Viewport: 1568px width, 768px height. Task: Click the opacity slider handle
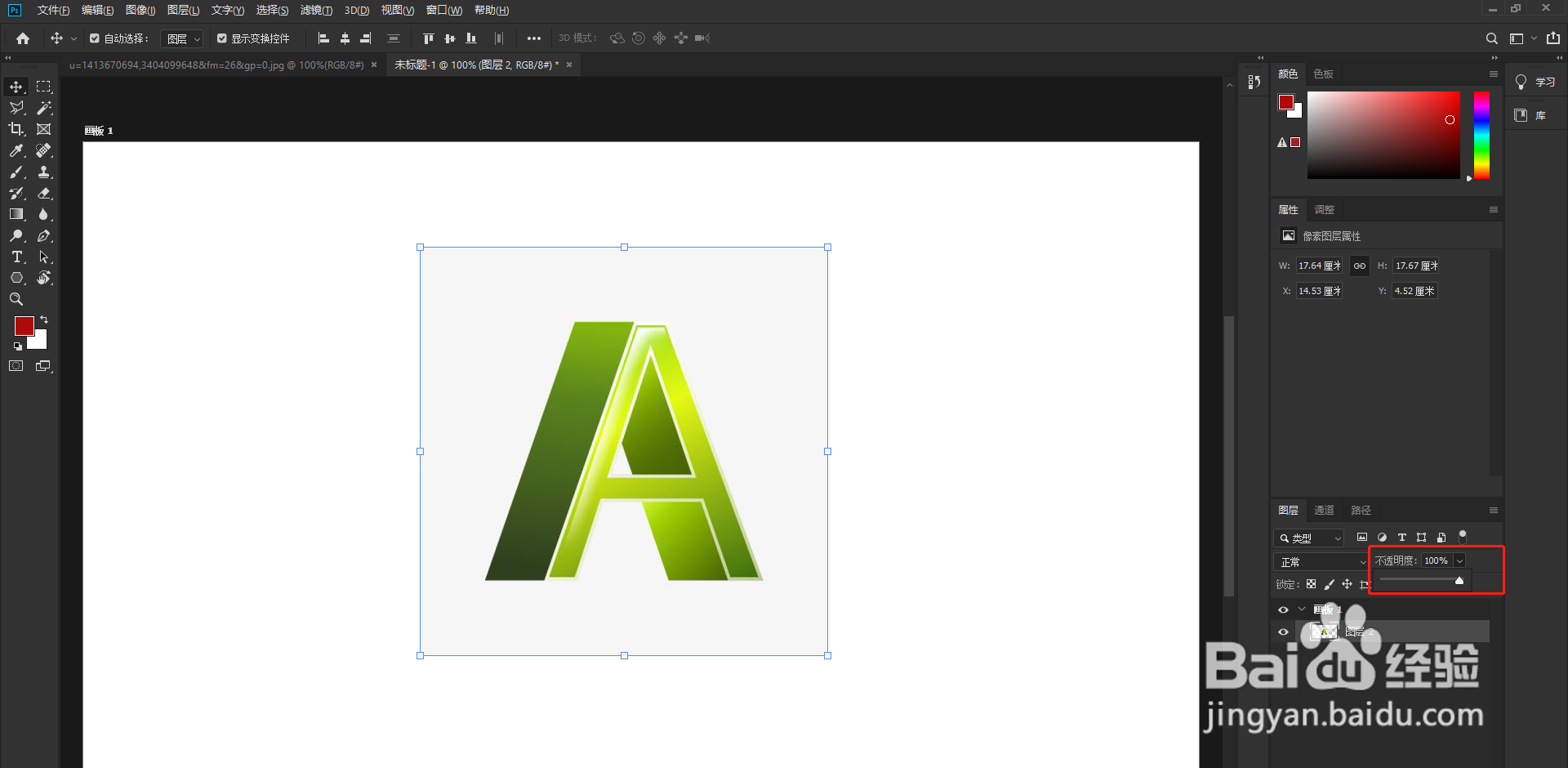pyautogui.click(x=1459, y=581)
